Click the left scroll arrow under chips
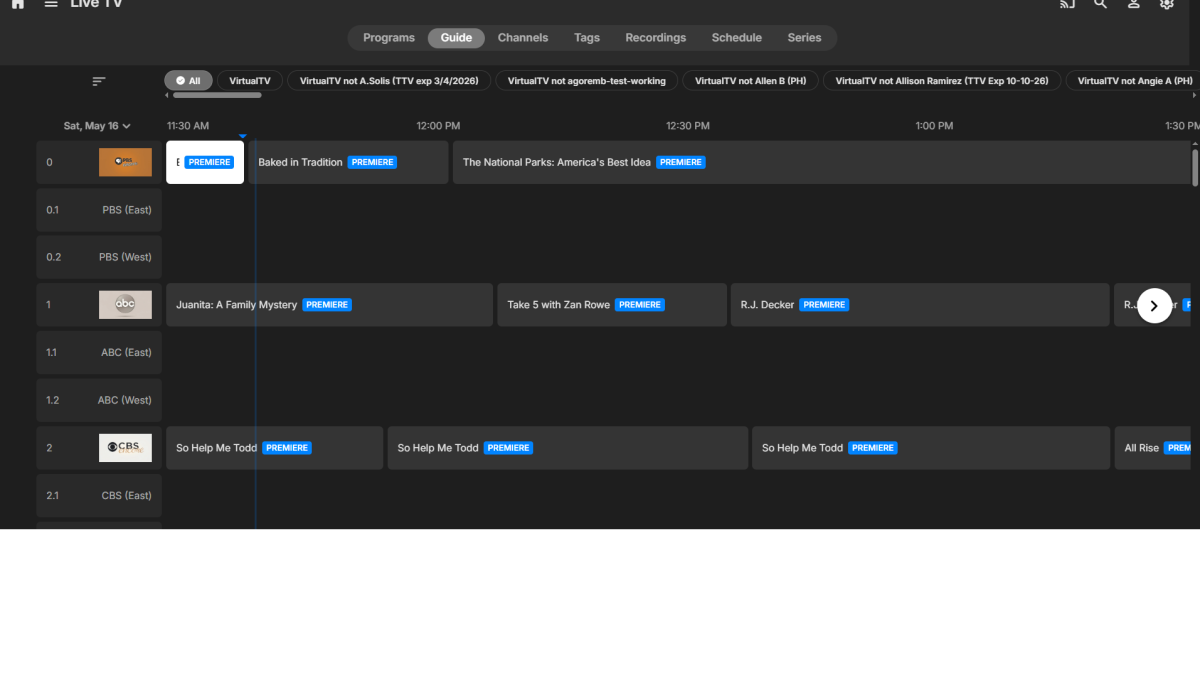Screen dimensions: 1200x678 pyautogui.click(x=167, y=96)
